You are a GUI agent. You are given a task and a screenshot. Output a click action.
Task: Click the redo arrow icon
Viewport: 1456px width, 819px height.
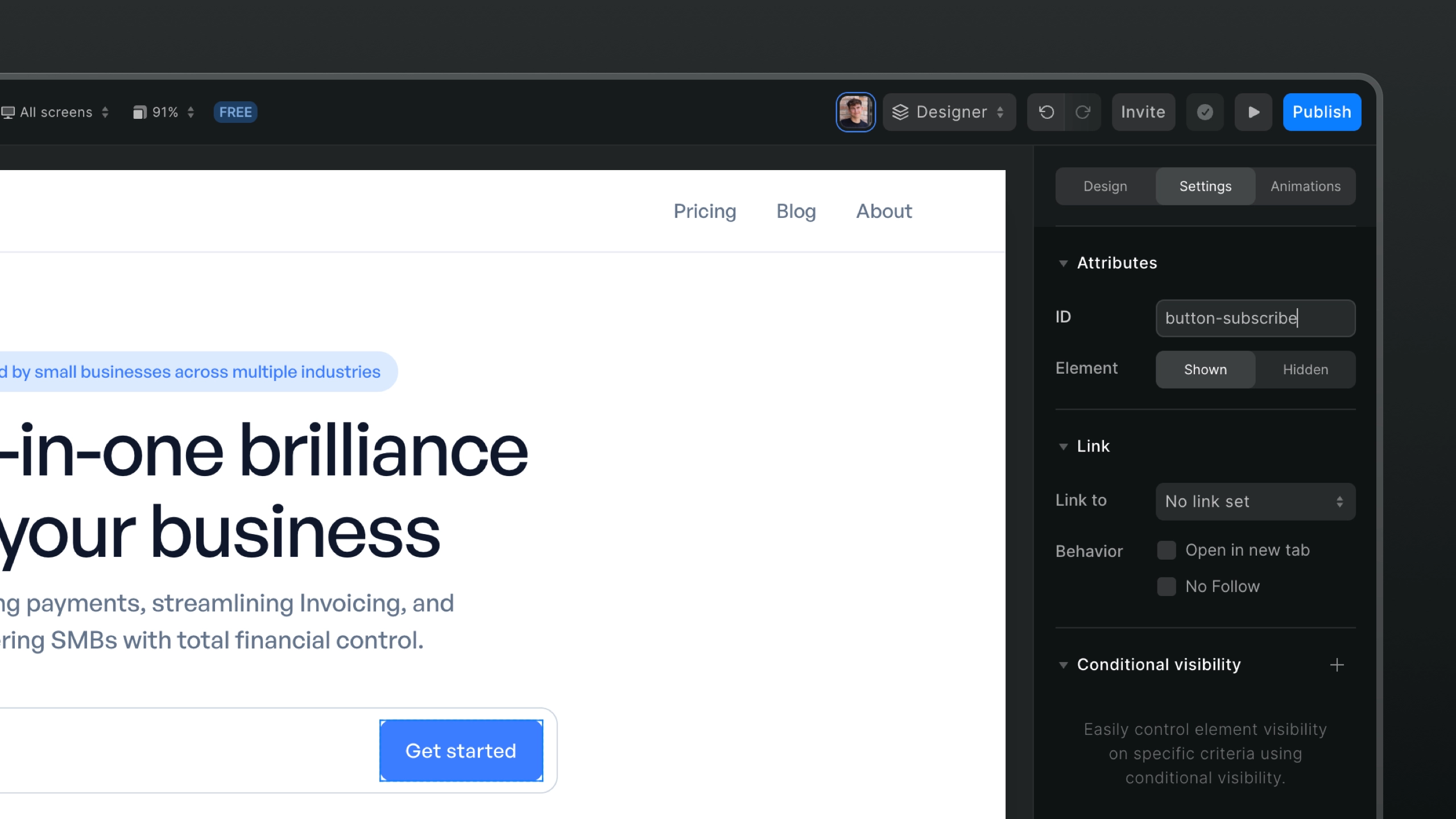pyautogui.click(x=1082, y=112)
